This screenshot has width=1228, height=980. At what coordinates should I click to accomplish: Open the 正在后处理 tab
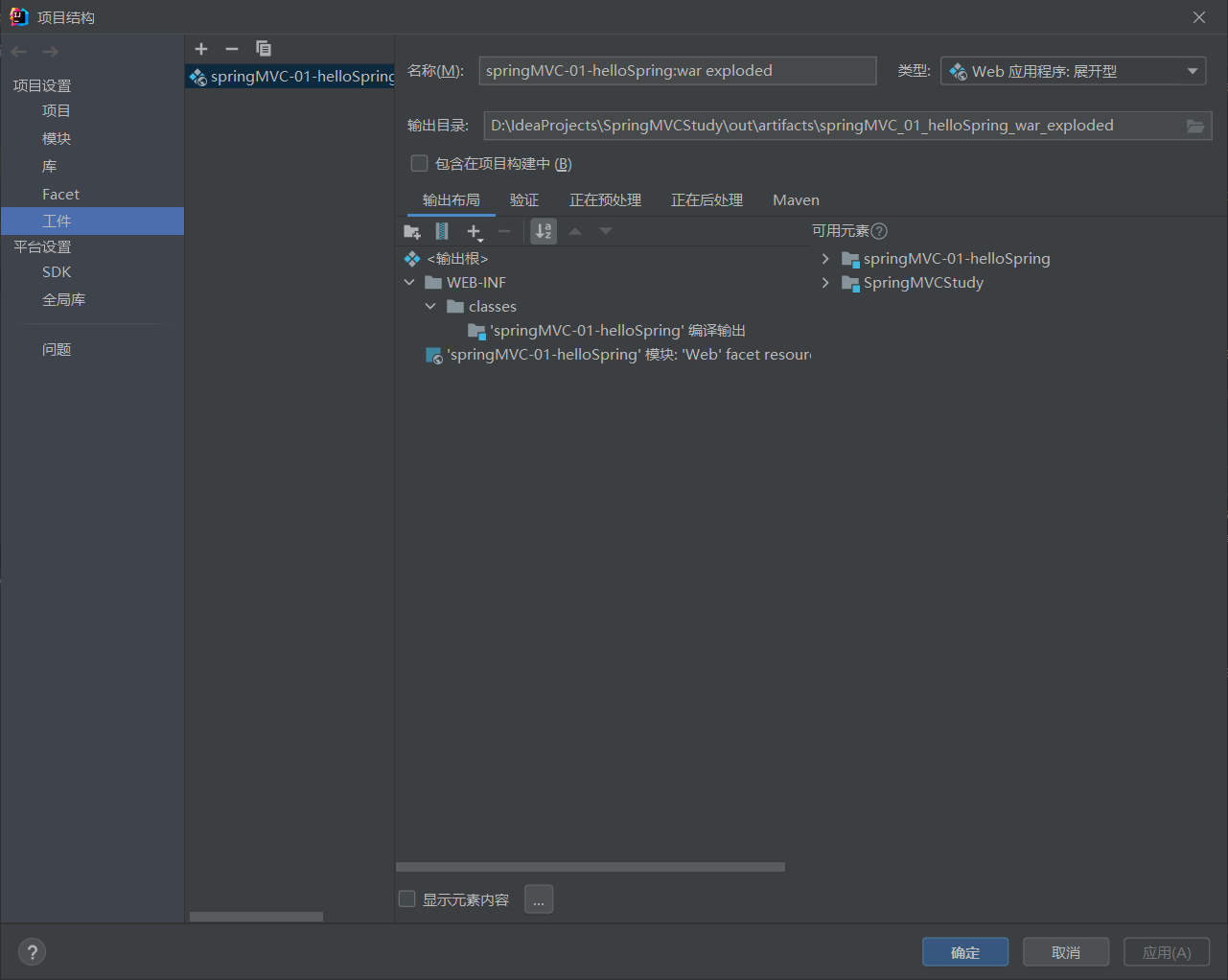tap(707, 200)
